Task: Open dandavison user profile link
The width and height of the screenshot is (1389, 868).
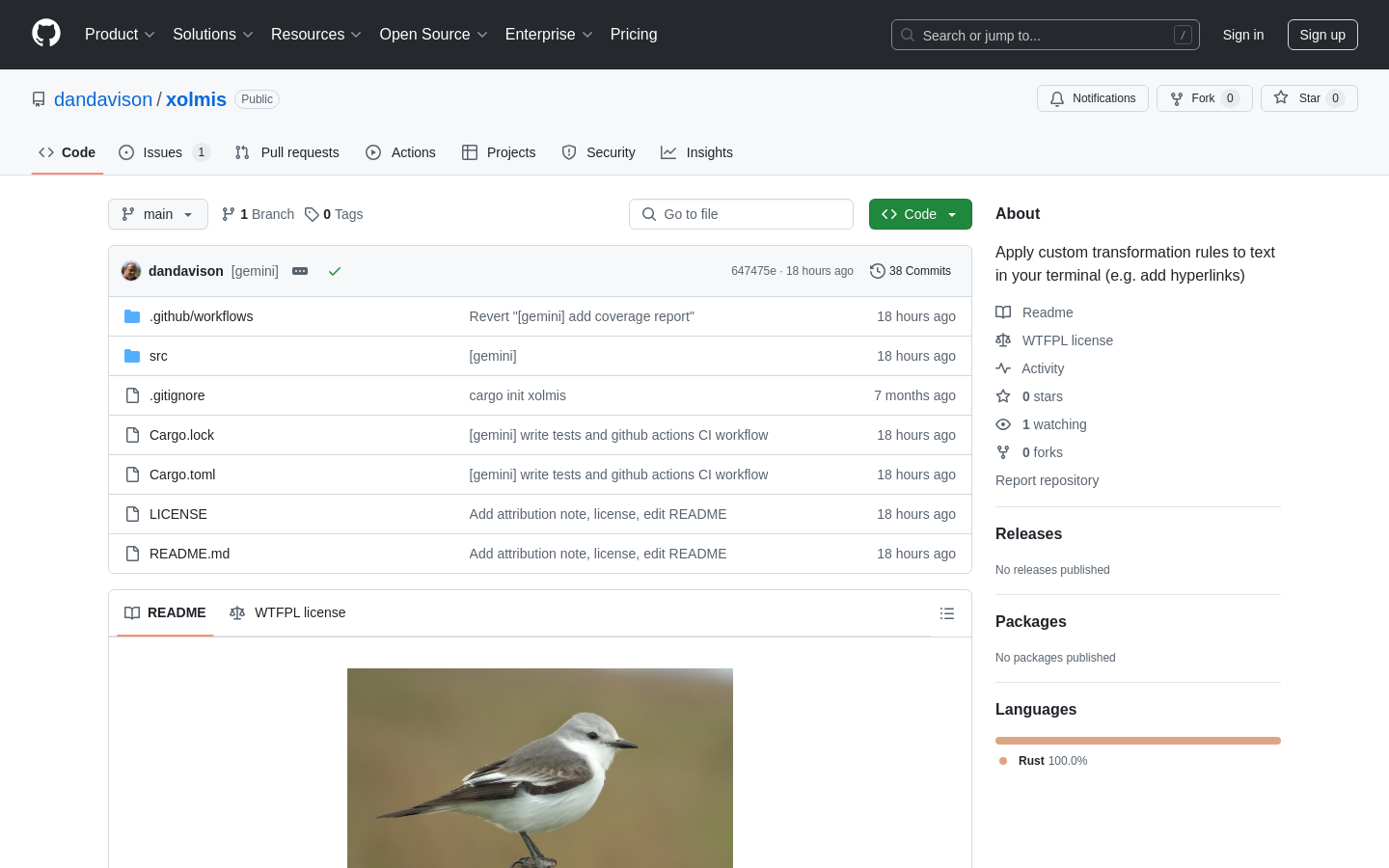Action: pyautogui.click(x=103, y=99)
